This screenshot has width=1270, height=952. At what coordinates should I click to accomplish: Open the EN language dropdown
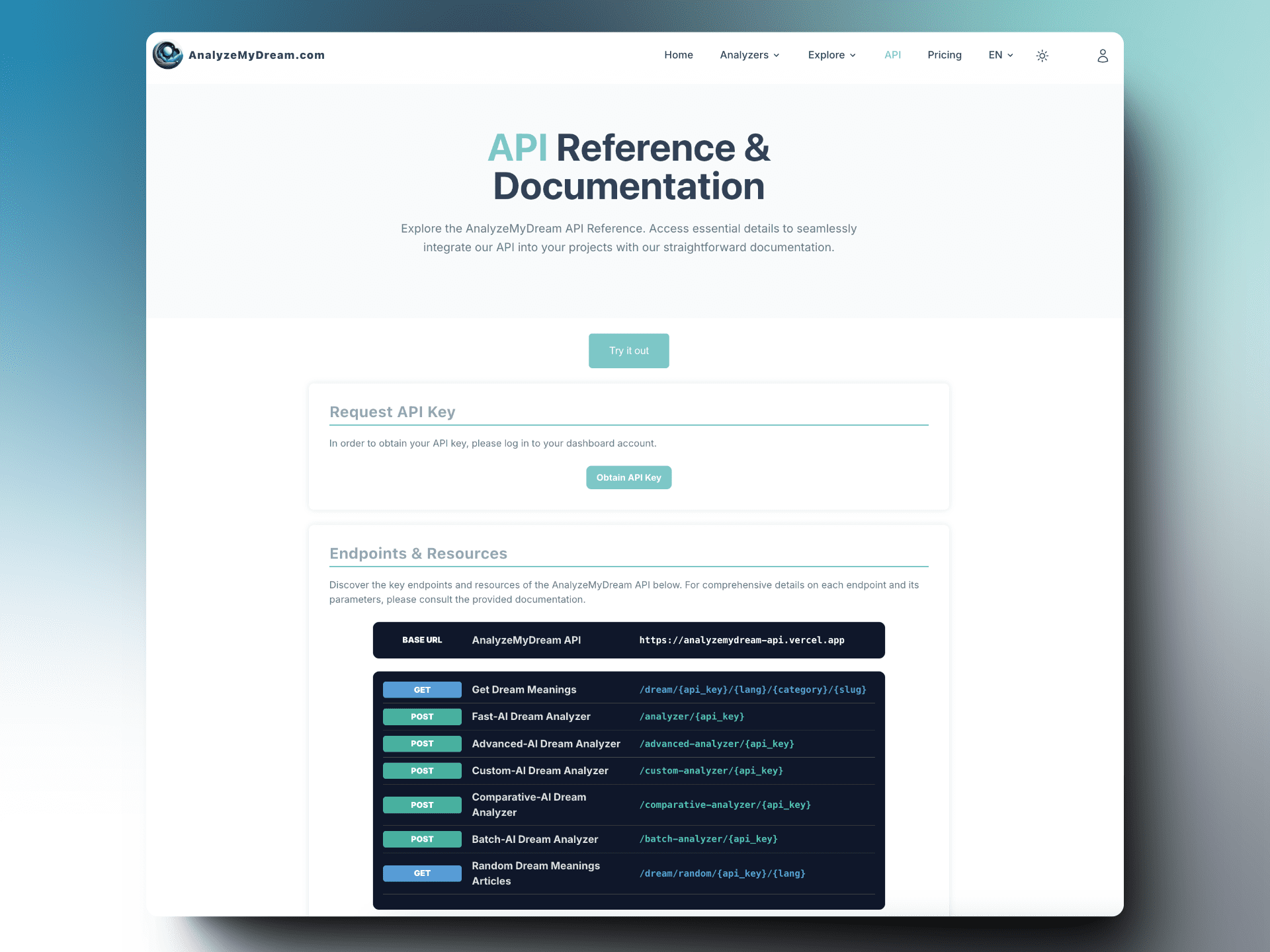pos(1001,55)
